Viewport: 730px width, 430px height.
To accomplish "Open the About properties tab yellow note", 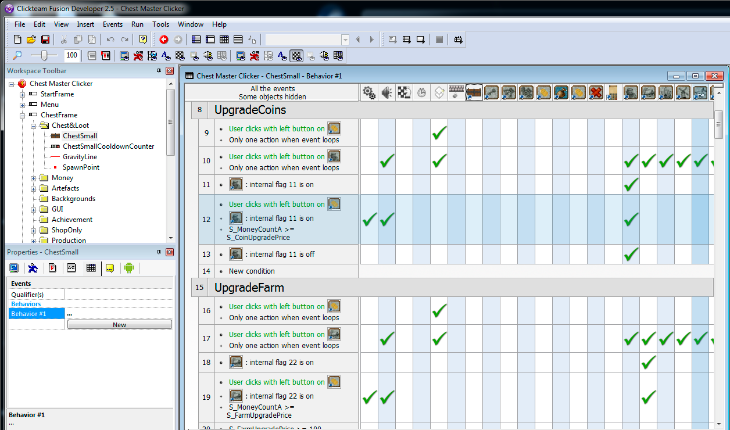I will click(x=110, y=268).
